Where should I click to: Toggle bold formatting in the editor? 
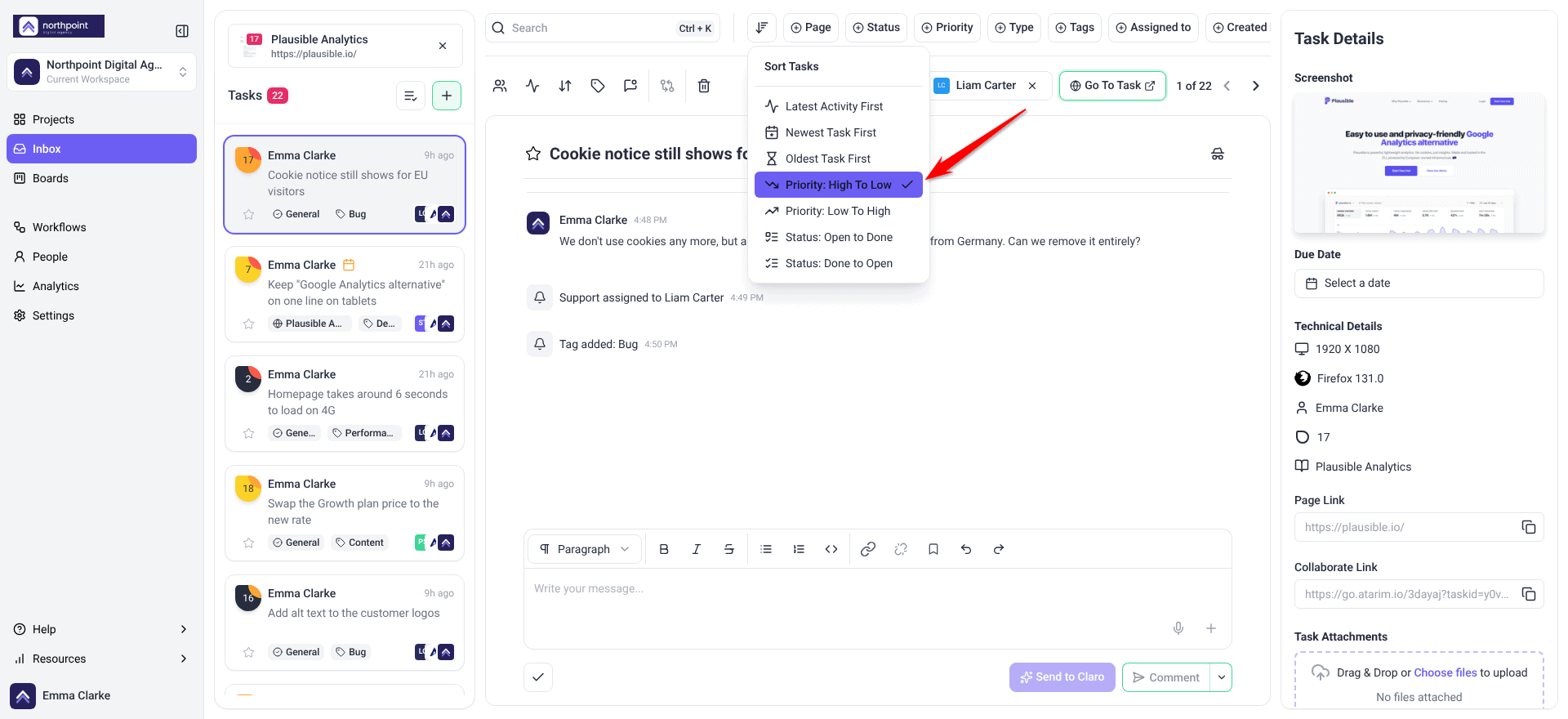click(664, 549)
